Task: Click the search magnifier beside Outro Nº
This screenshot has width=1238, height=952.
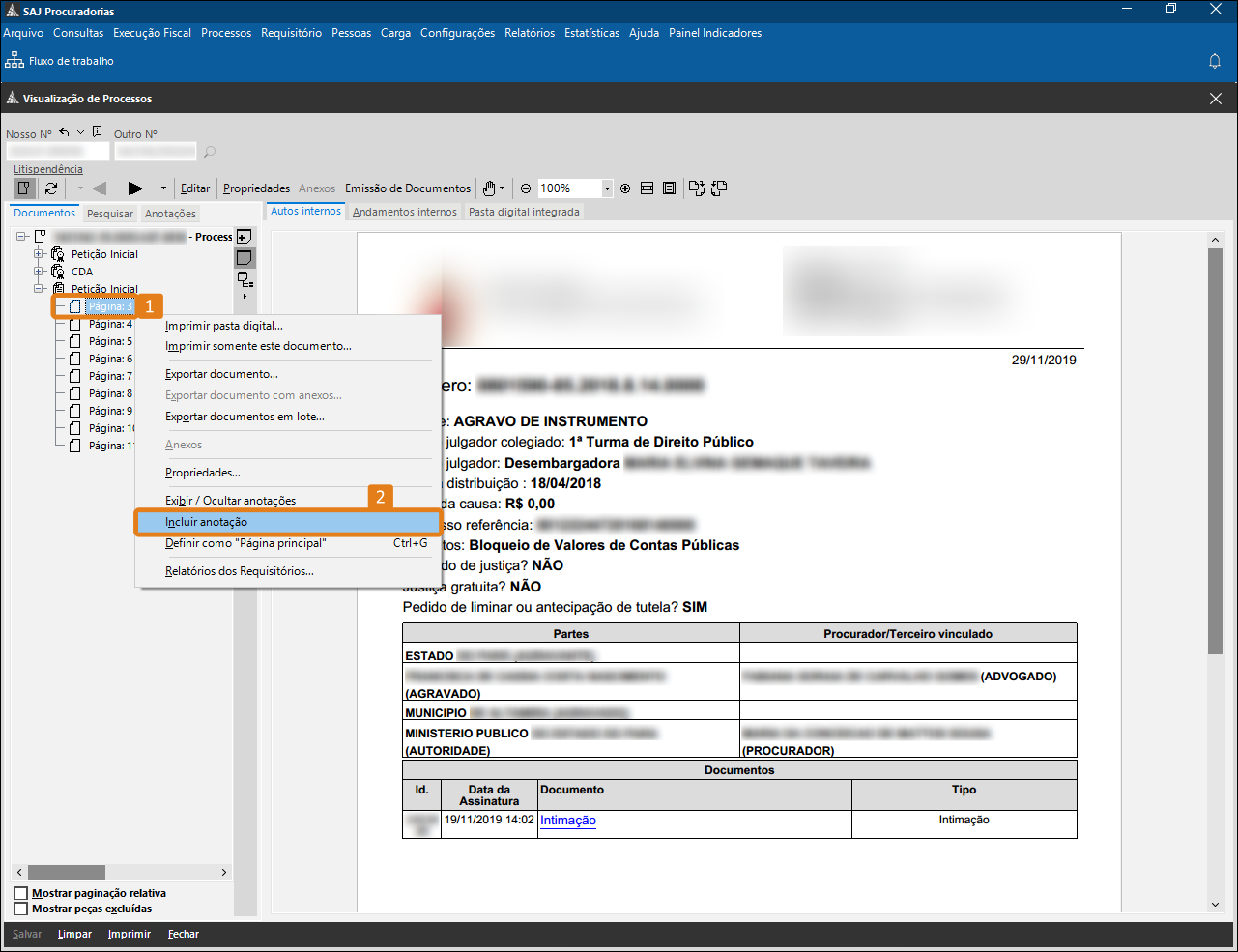Action: pos(210,152)
